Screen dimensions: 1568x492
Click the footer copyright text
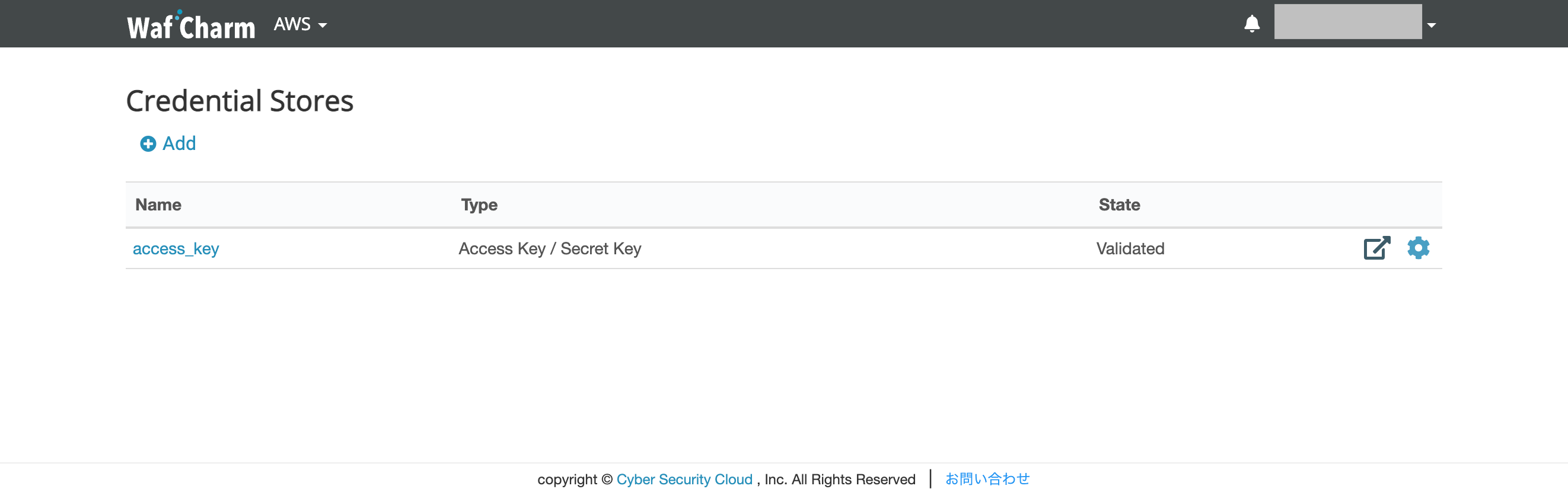[x=726, y=479]
